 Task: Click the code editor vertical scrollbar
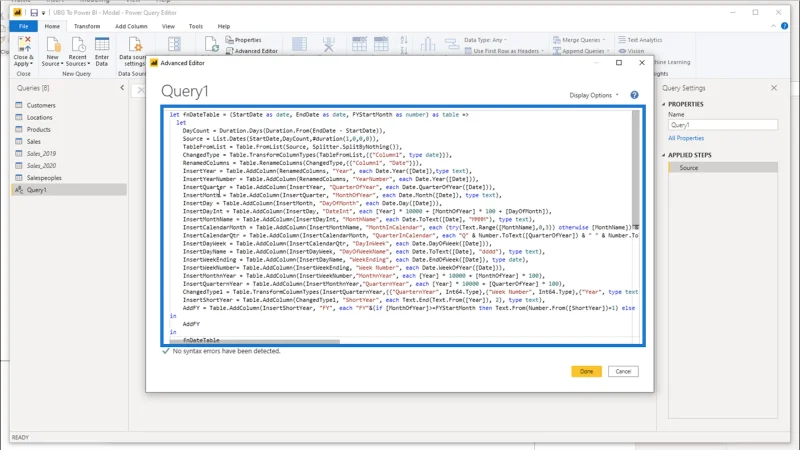(x=636, y=168)
